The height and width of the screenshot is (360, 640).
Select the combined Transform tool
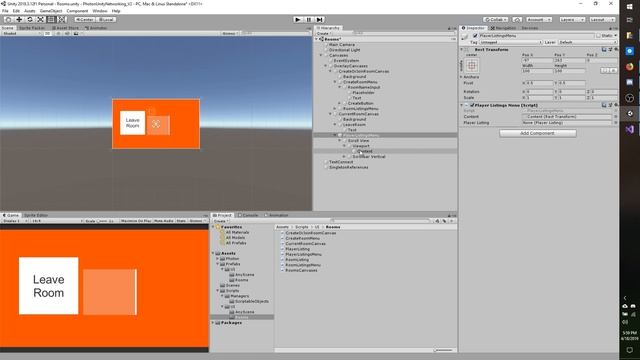pyautogui.click(x=61, y=20)
